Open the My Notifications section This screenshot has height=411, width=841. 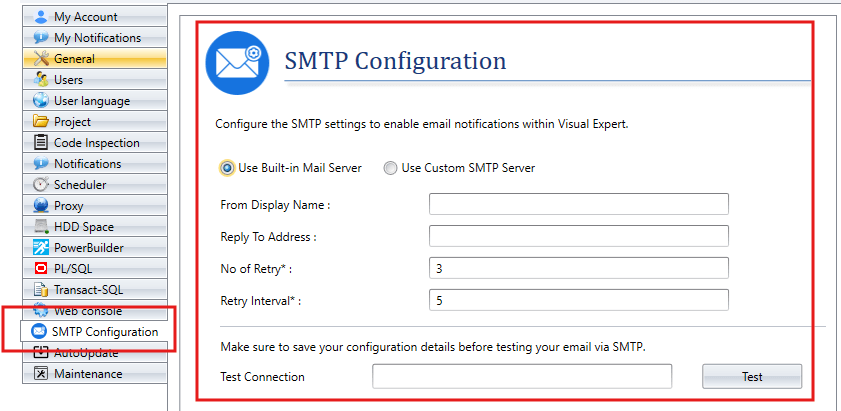pyautogui.click(x=95, y=38)
